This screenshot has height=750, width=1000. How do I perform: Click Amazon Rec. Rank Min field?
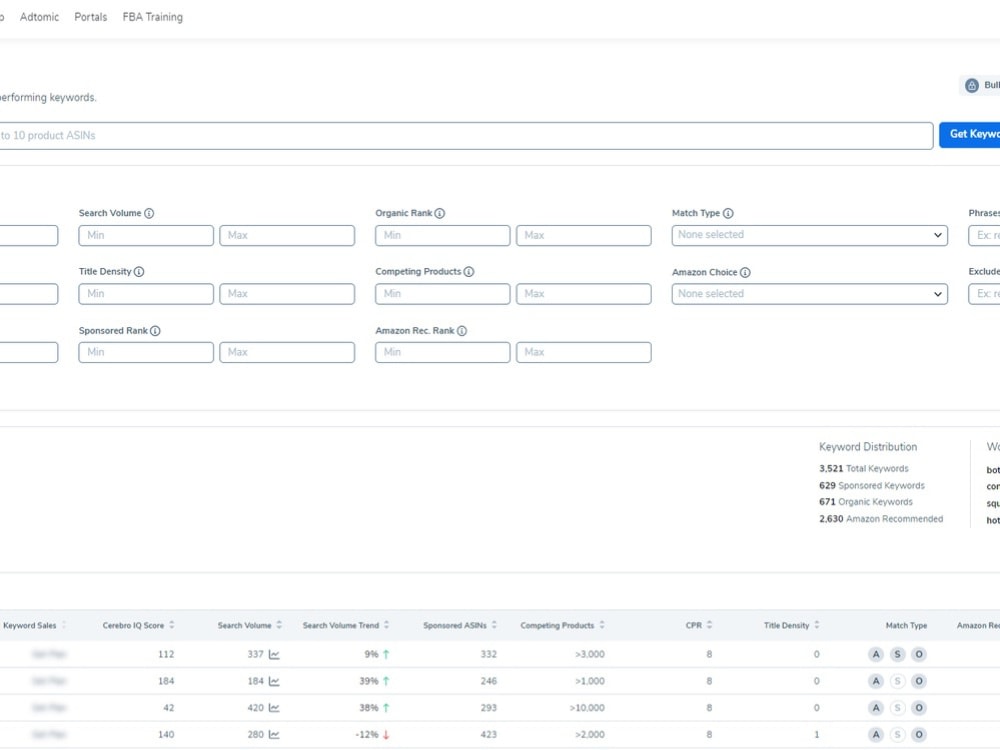(443, 353)
